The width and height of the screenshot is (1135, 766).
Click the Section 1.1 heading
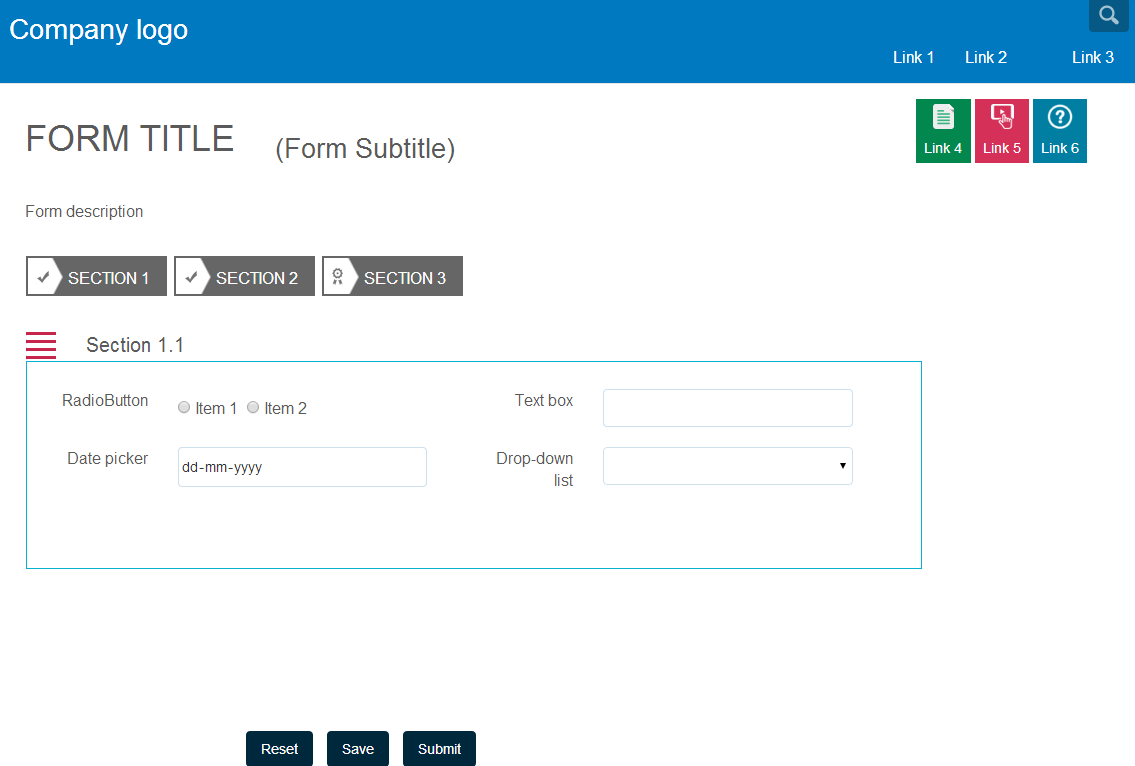pos(135,345)
